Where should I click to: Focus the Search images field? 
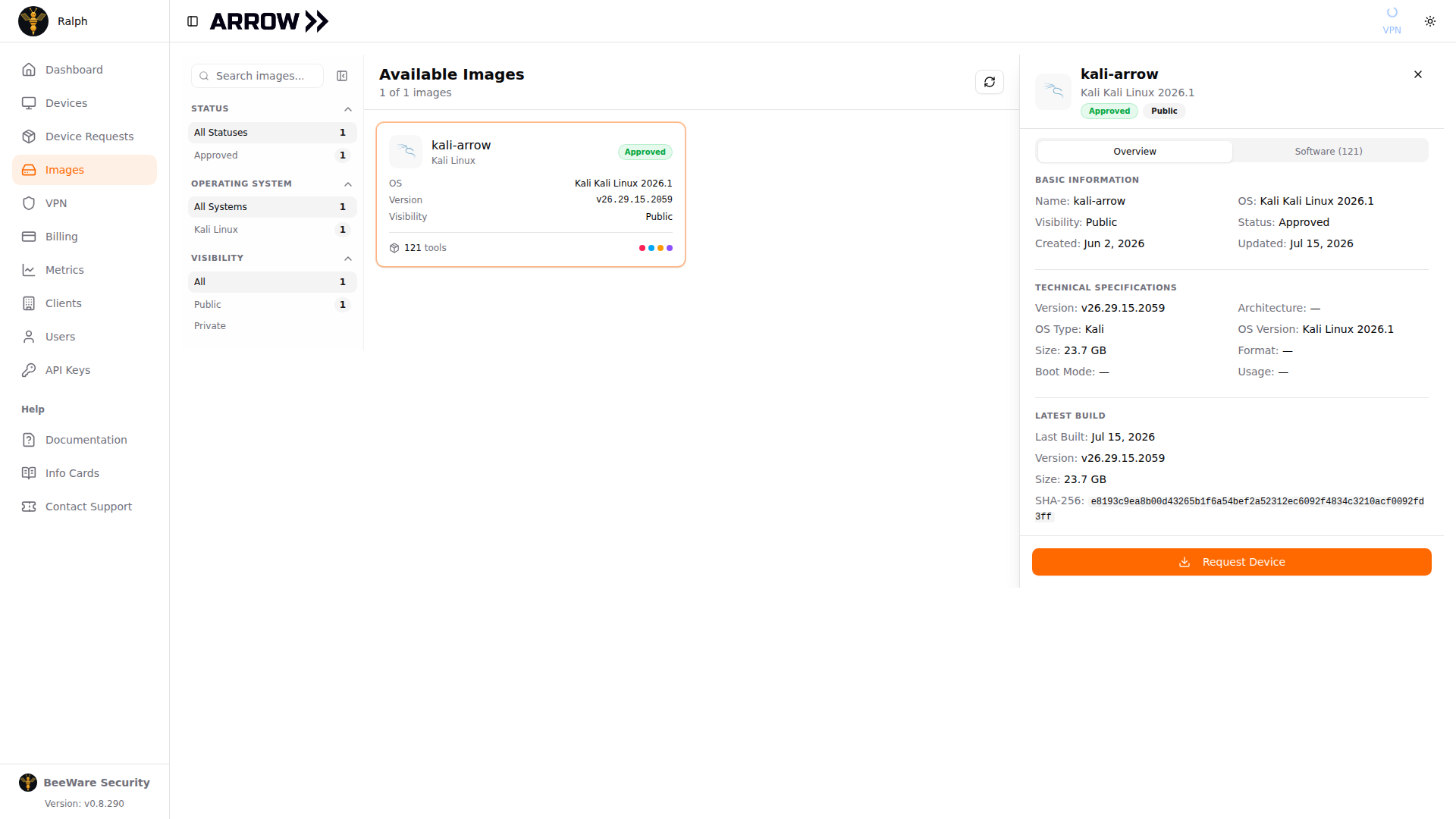pyautogui.click(x=258, y=76)
